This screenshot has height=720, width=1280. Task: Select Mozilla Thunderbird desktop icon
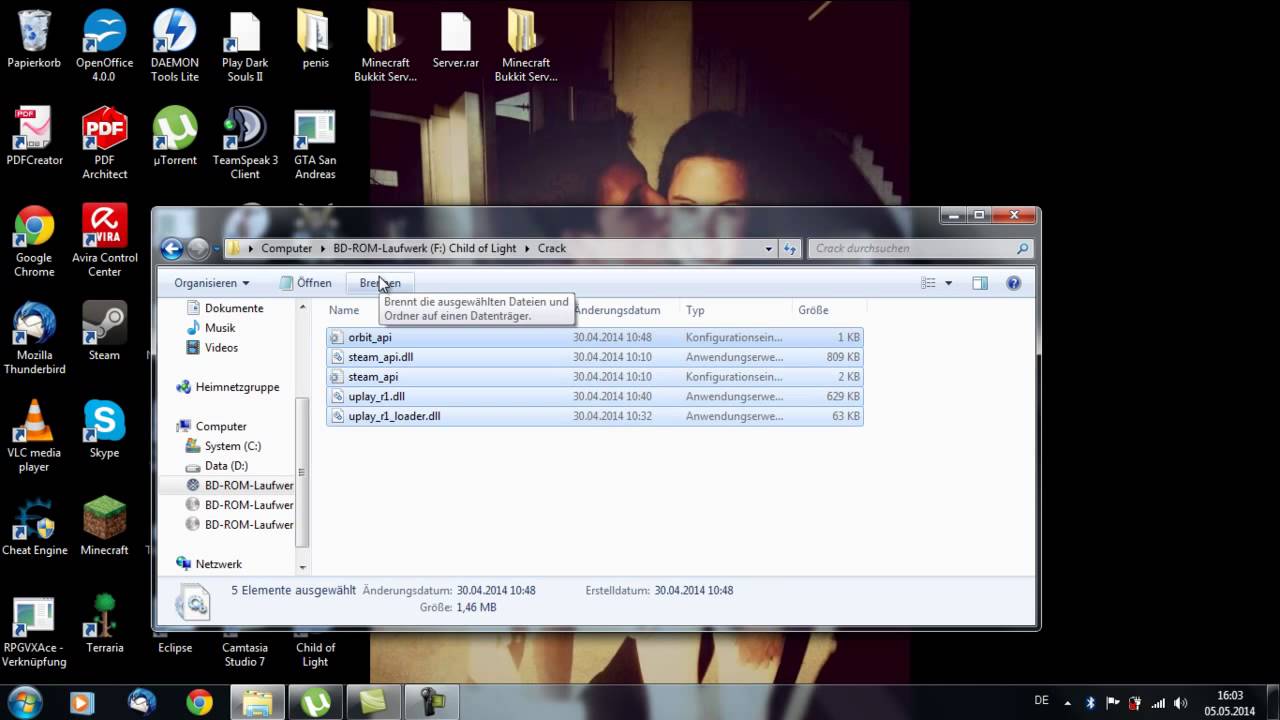[34, 338]
